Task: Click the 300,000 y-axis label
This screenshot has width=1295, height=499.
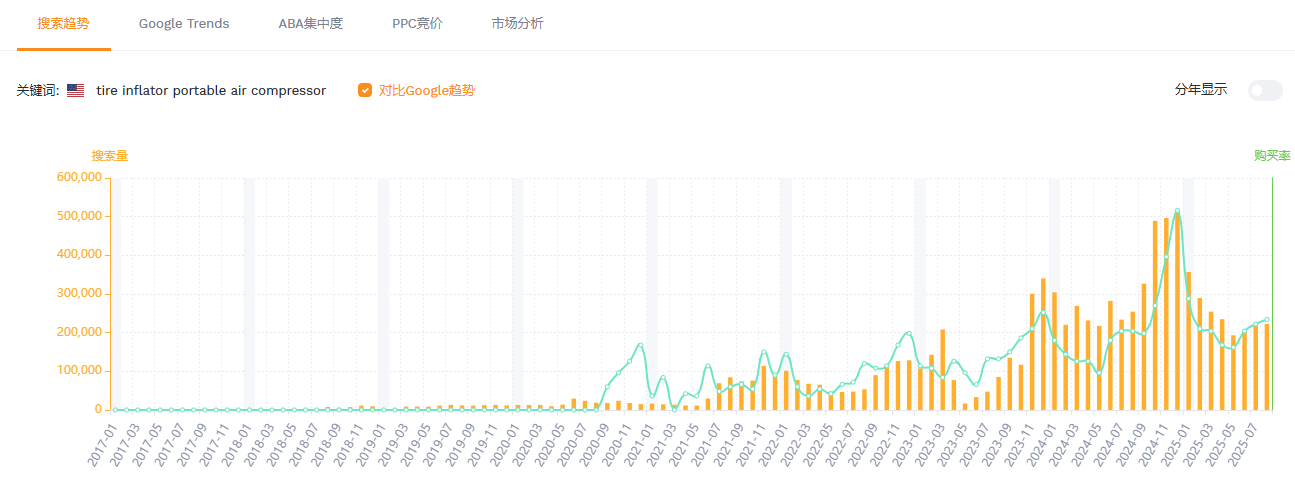Action: pos(80,293)
